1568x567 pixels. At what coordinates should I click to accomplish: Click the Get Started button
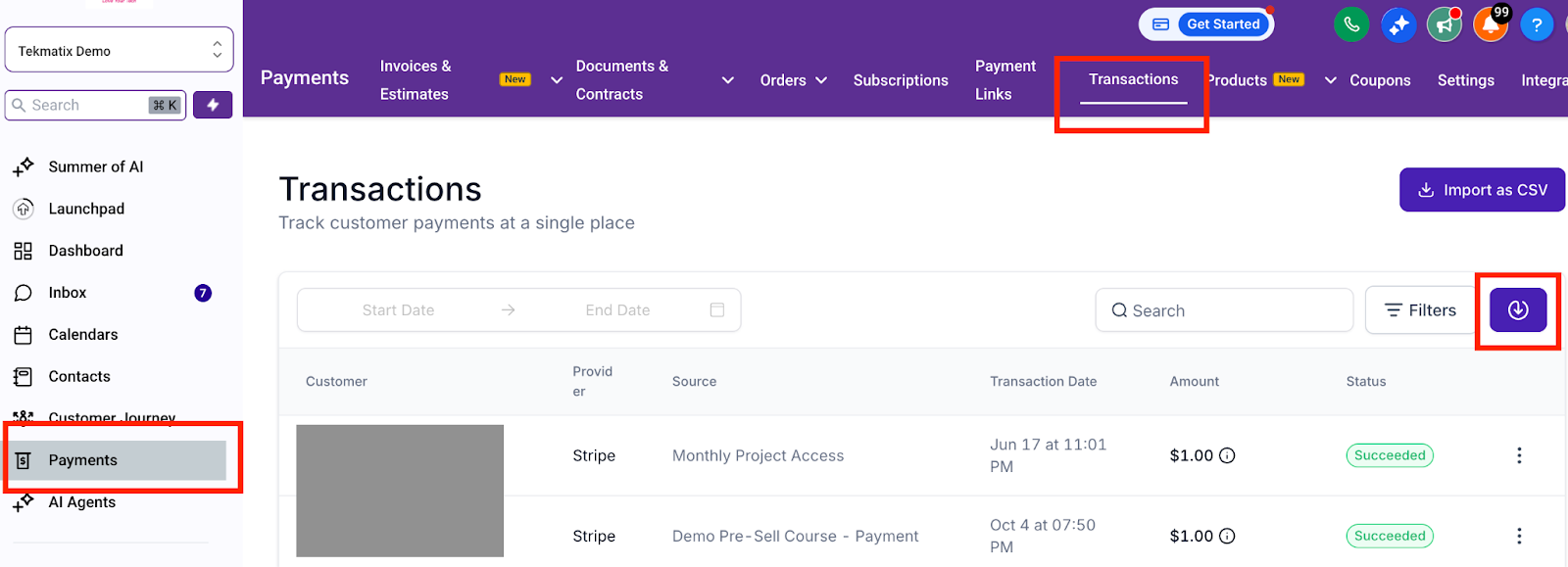coord(1223,24)
